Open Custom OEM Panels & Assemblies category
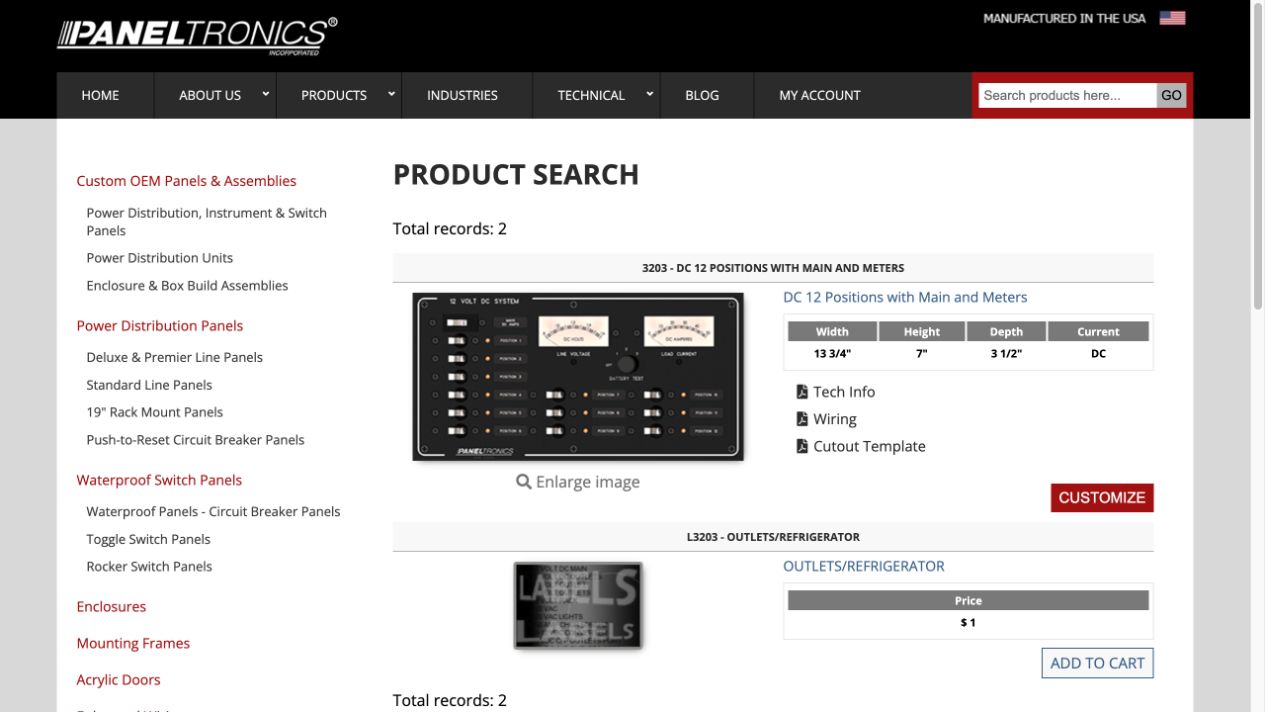The image size is (1265, 712). (187, 181)
